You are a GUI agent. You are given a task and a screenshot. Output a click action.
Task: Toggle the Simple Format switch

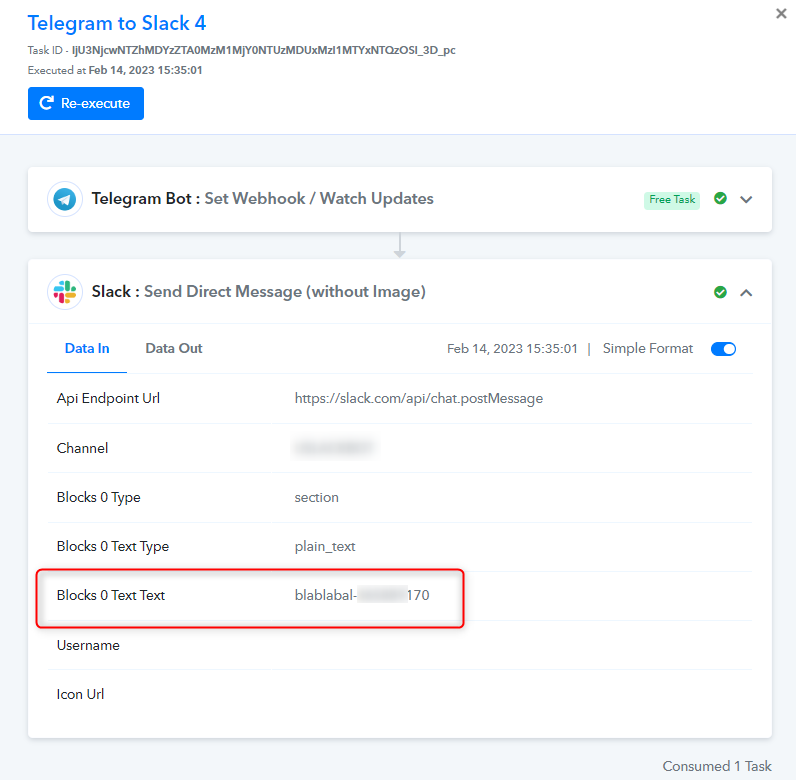723,349
